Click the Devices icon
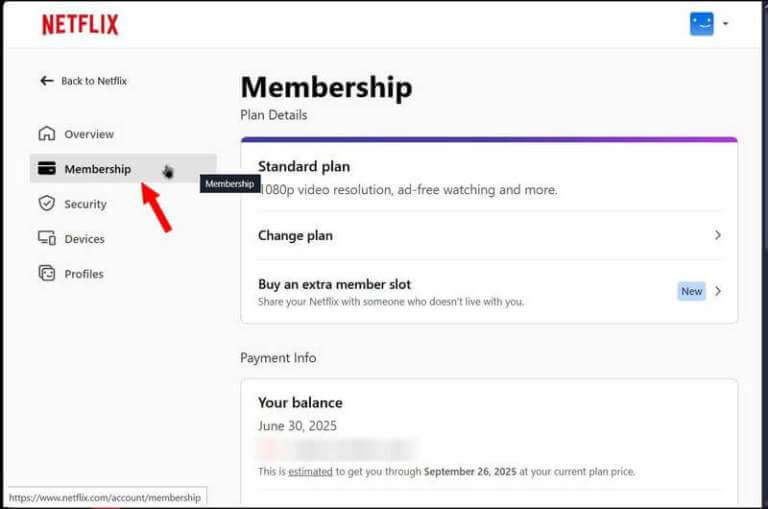 point(47,238)
